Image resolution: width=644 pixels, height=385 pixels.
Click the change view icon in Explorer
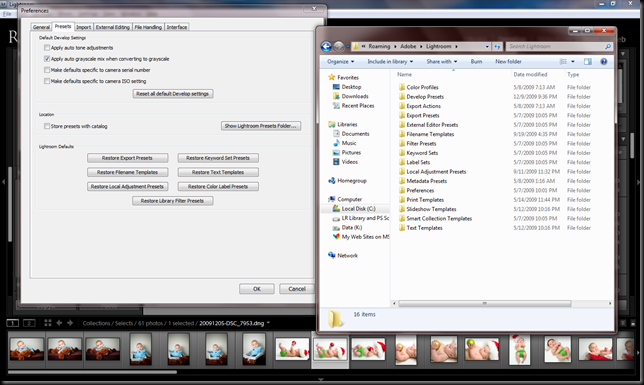click(x=564, y=62)
